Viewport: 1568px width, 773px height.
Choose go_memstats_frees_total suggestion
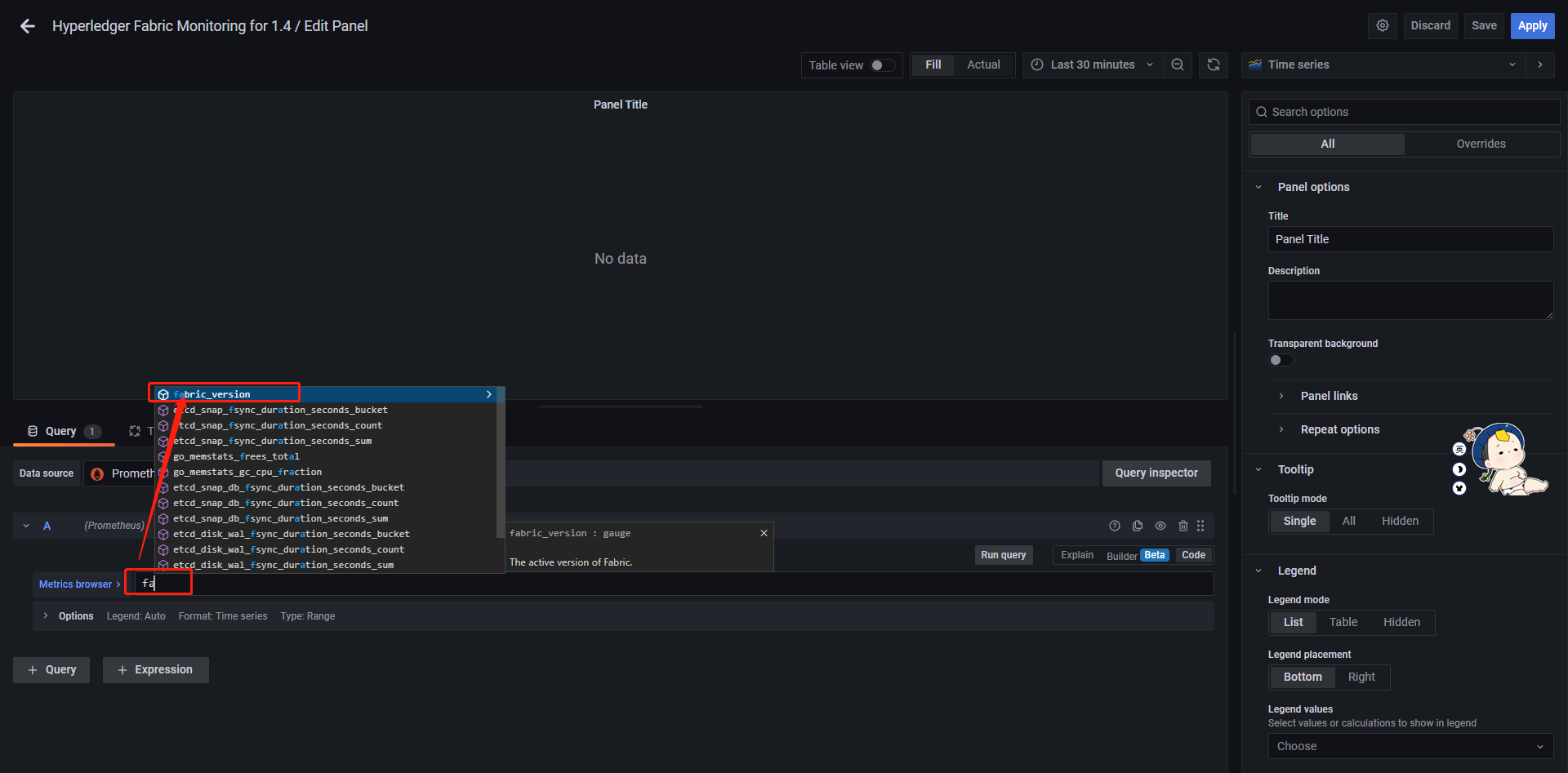click(325, 456)
